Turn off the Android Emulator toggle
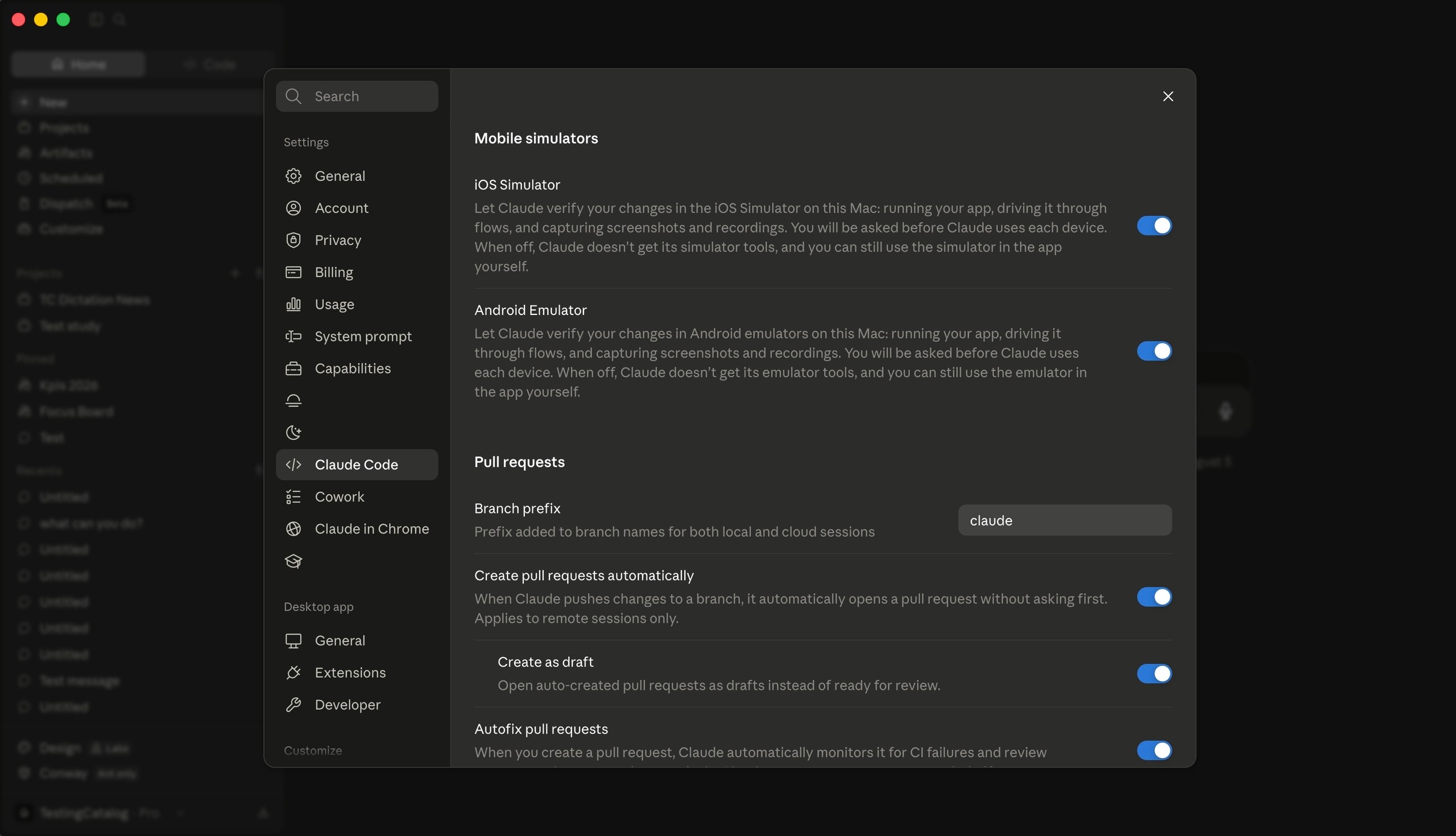The width and height of the screenshot is (1456, 836). coord(1154,351)
